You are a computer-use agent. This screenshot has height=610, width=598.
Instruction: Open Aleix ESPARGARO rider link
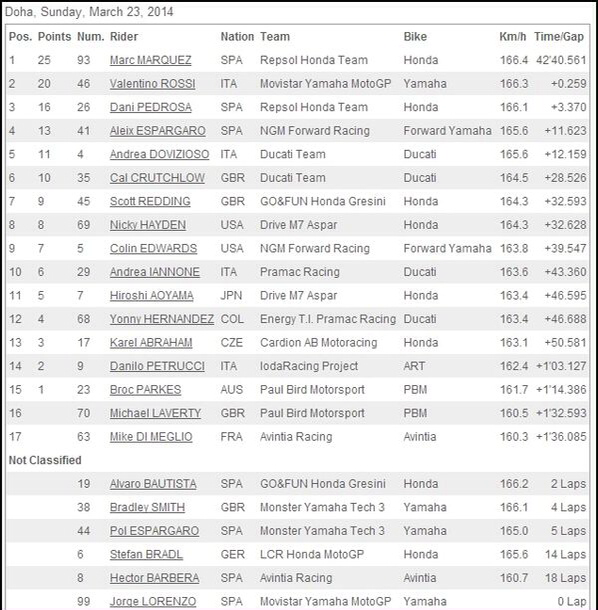[158, 131]
